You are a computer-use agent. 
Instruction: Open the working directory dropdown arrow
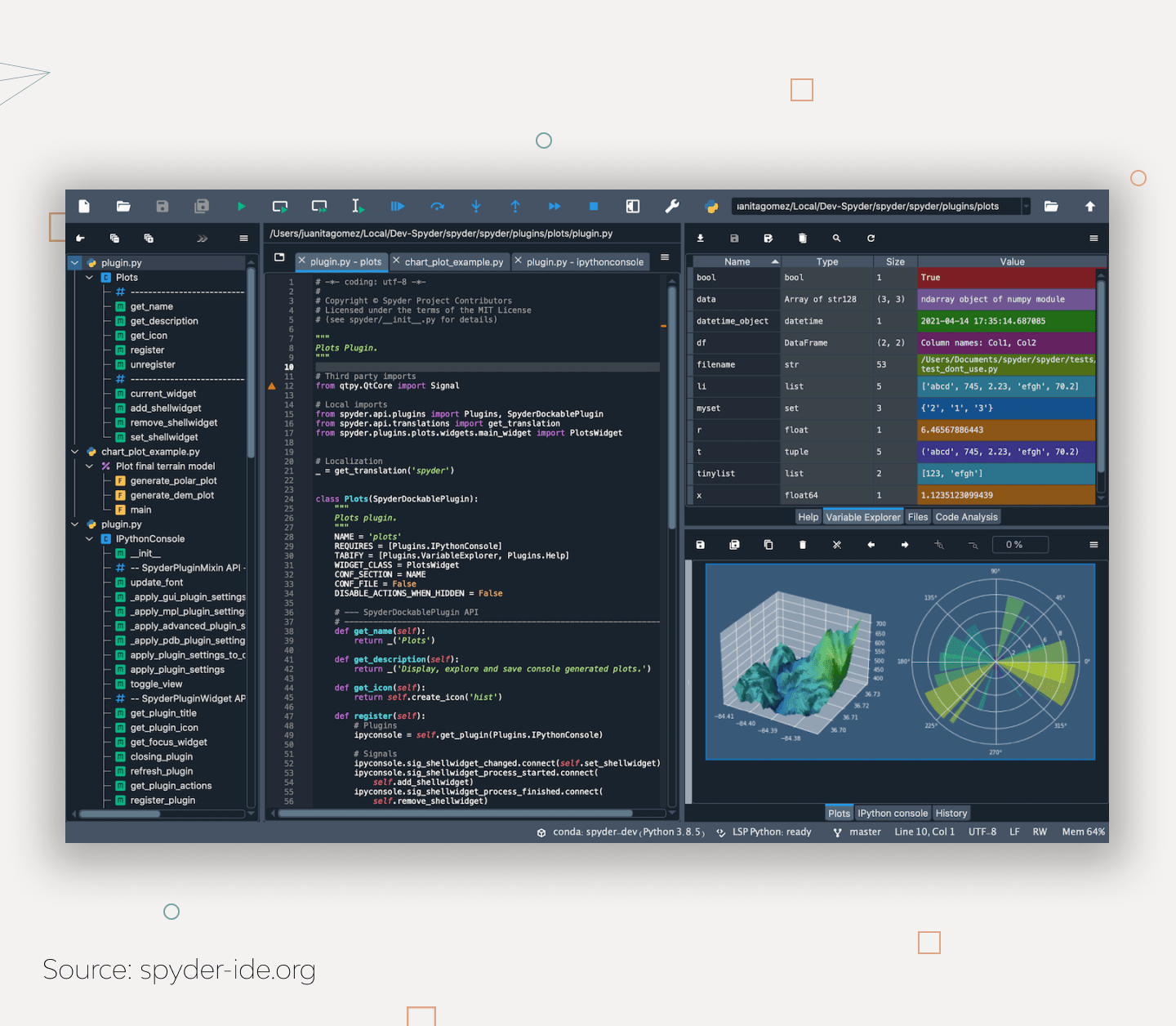(1026, 207)
